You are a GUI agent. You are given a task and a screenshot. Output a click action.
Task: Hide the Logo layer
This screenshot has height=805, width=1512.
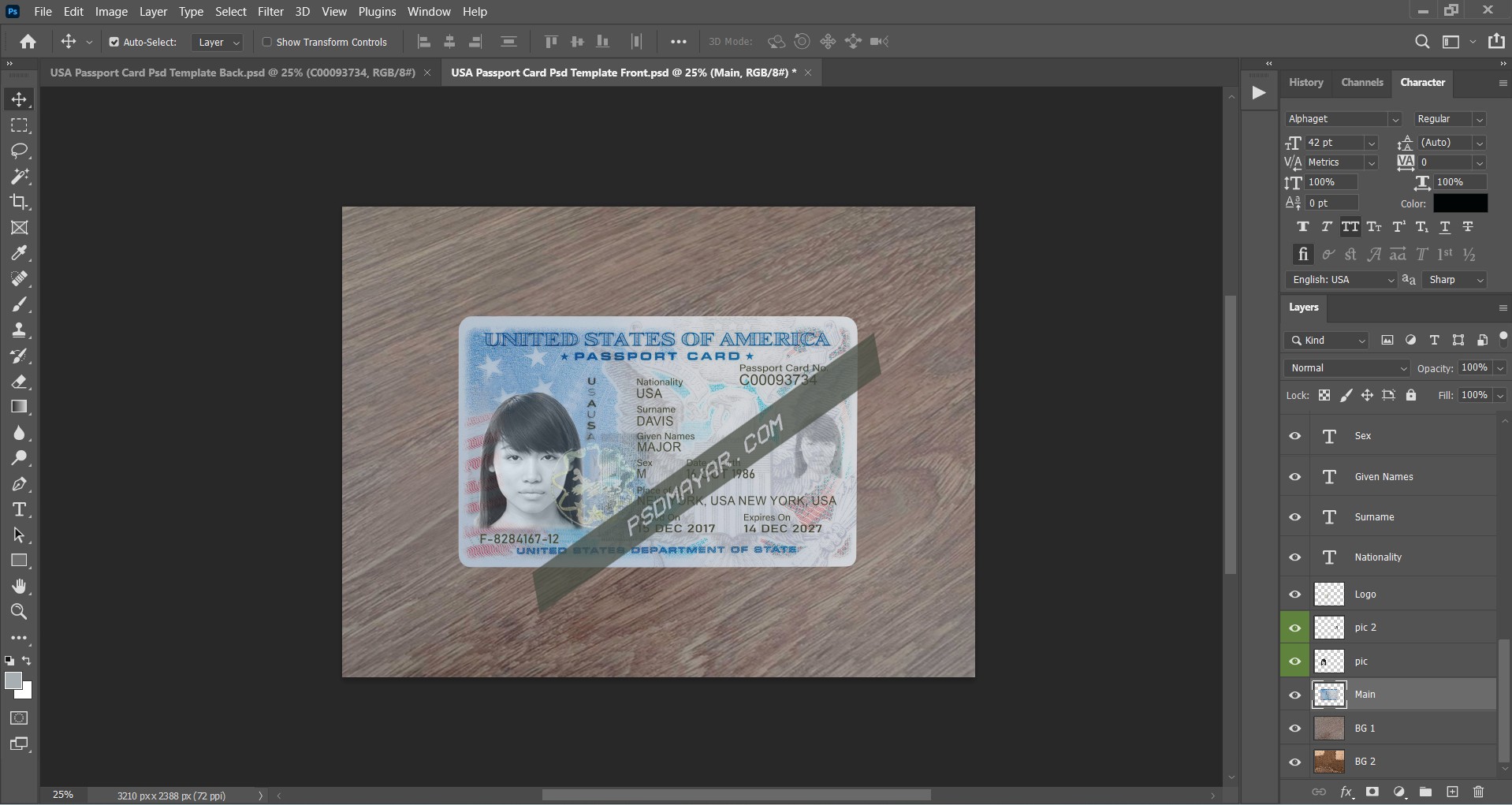coord(1295,594)
